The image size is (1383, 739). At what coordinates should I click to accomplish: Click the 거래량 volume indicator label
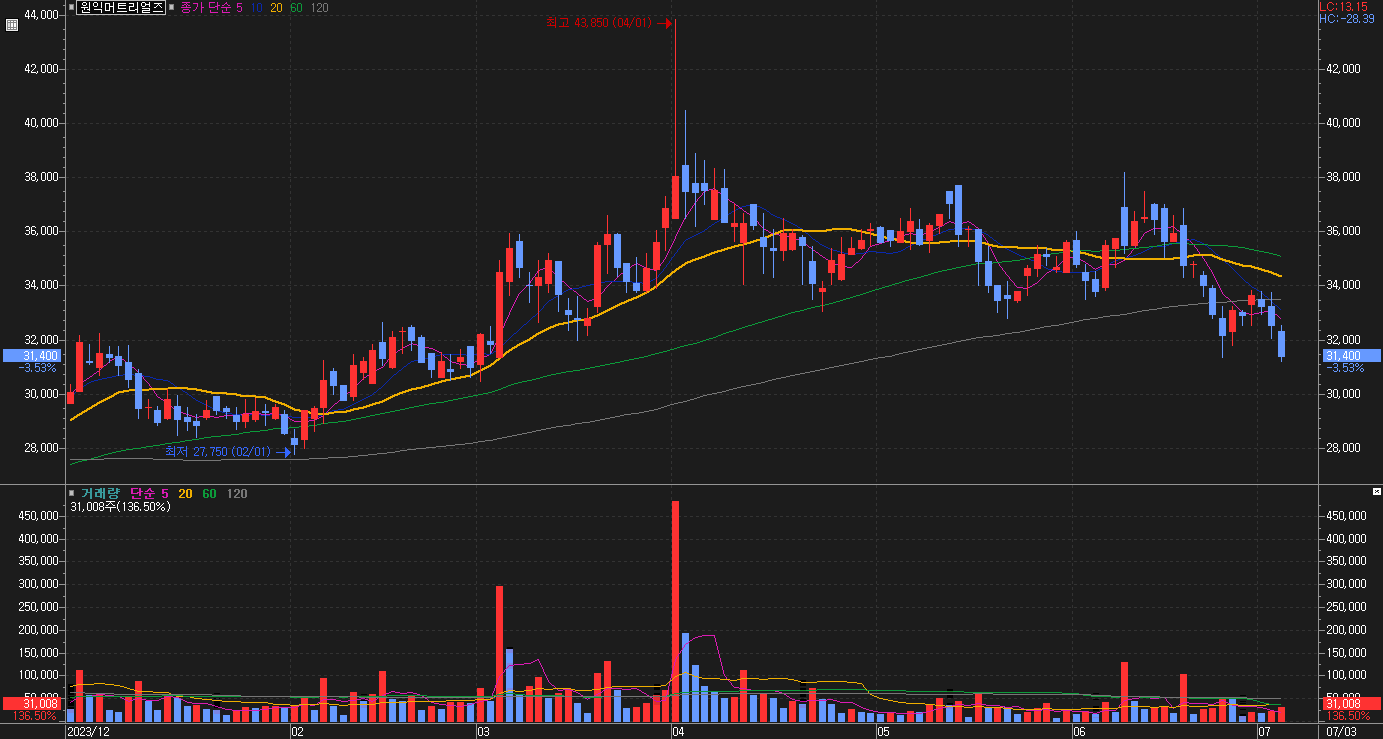[x=100, y=493]
